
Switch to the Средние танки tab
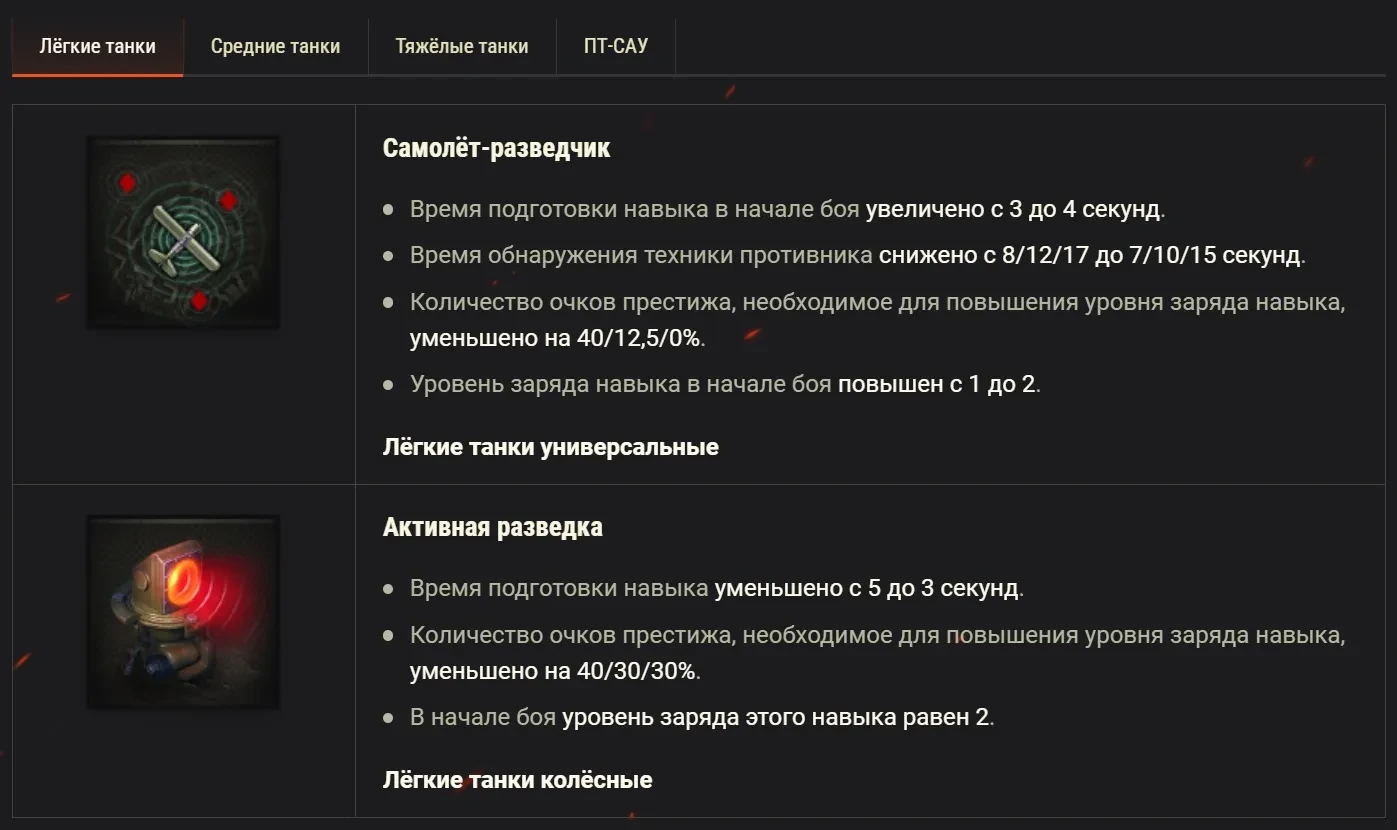275,46
